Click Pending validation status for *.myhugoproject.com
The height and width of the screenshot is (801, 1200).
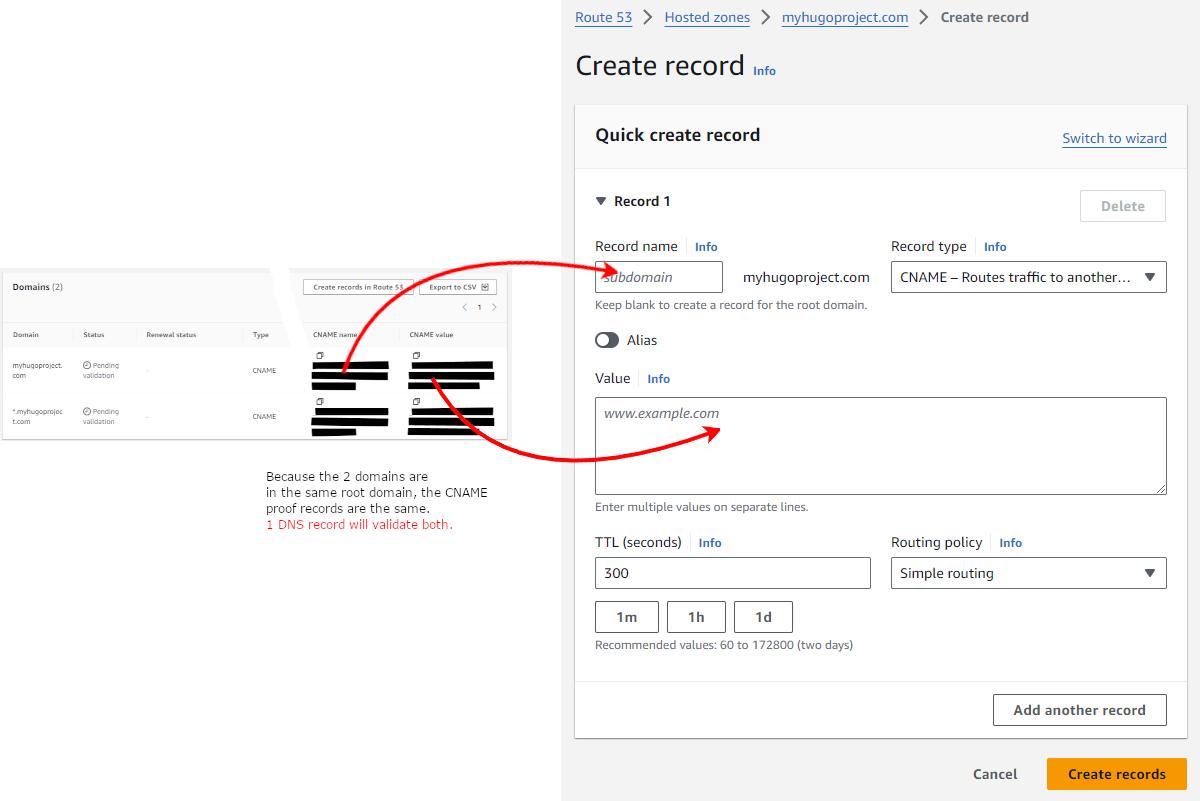101,416
